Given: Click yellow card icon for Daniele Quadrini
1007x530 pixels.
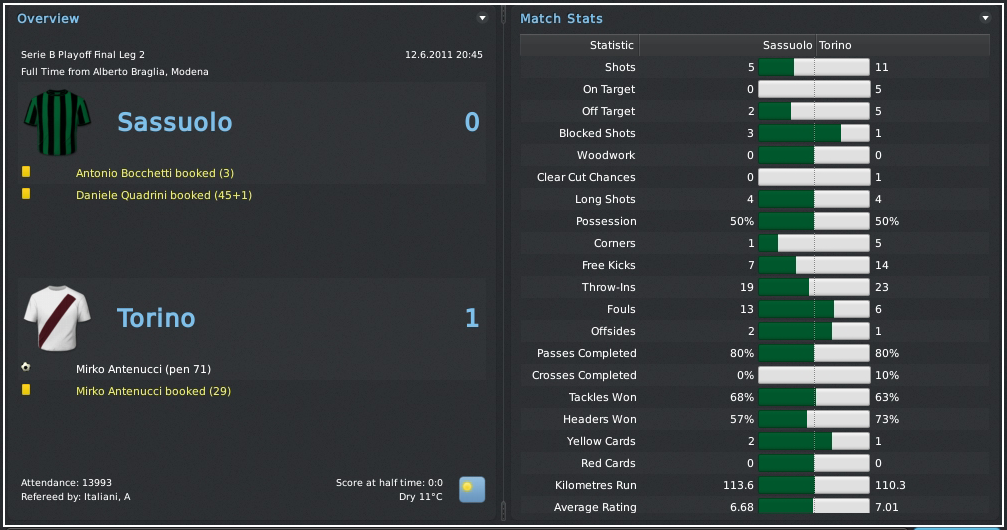Looking at the screenshot, I should (x=26, y=194).
